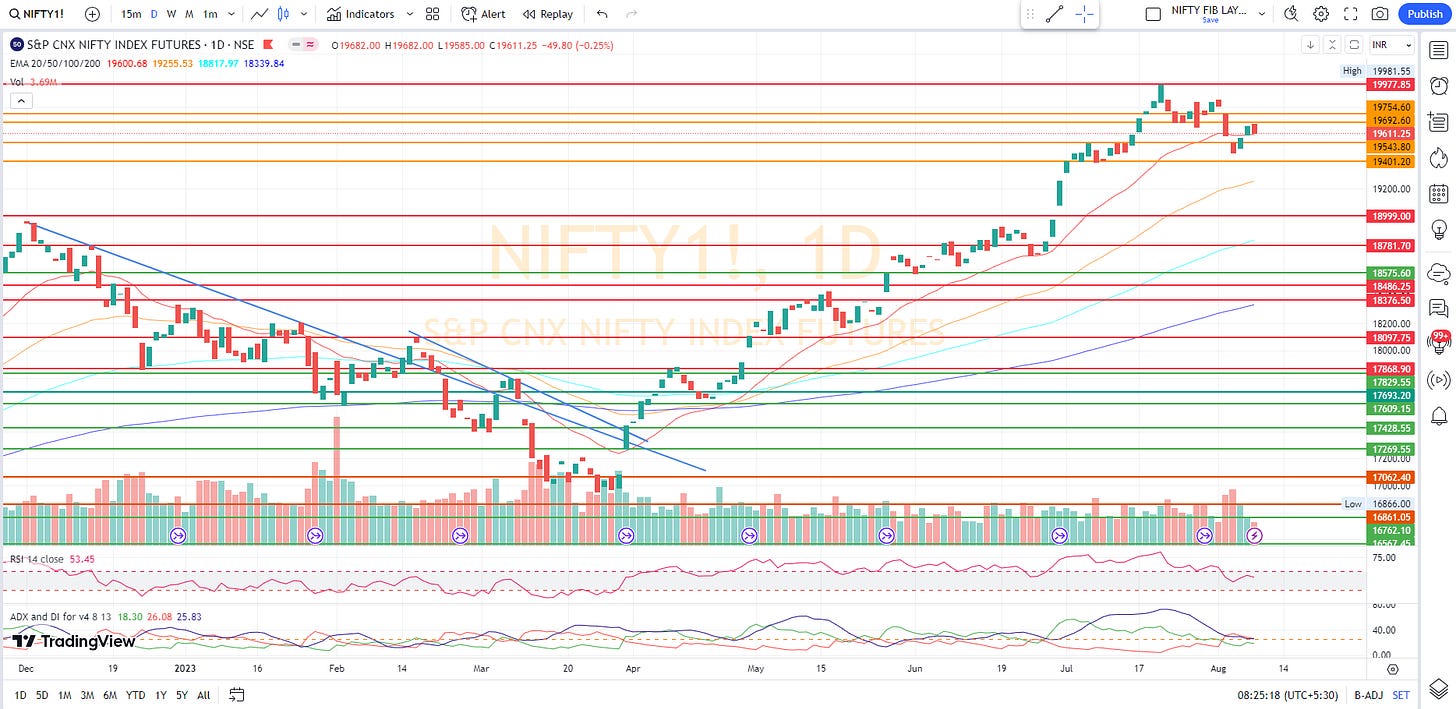Open the Hotlists fire icon
The height and width of the screenshot is (709, 1456).
pos(1439,158)
